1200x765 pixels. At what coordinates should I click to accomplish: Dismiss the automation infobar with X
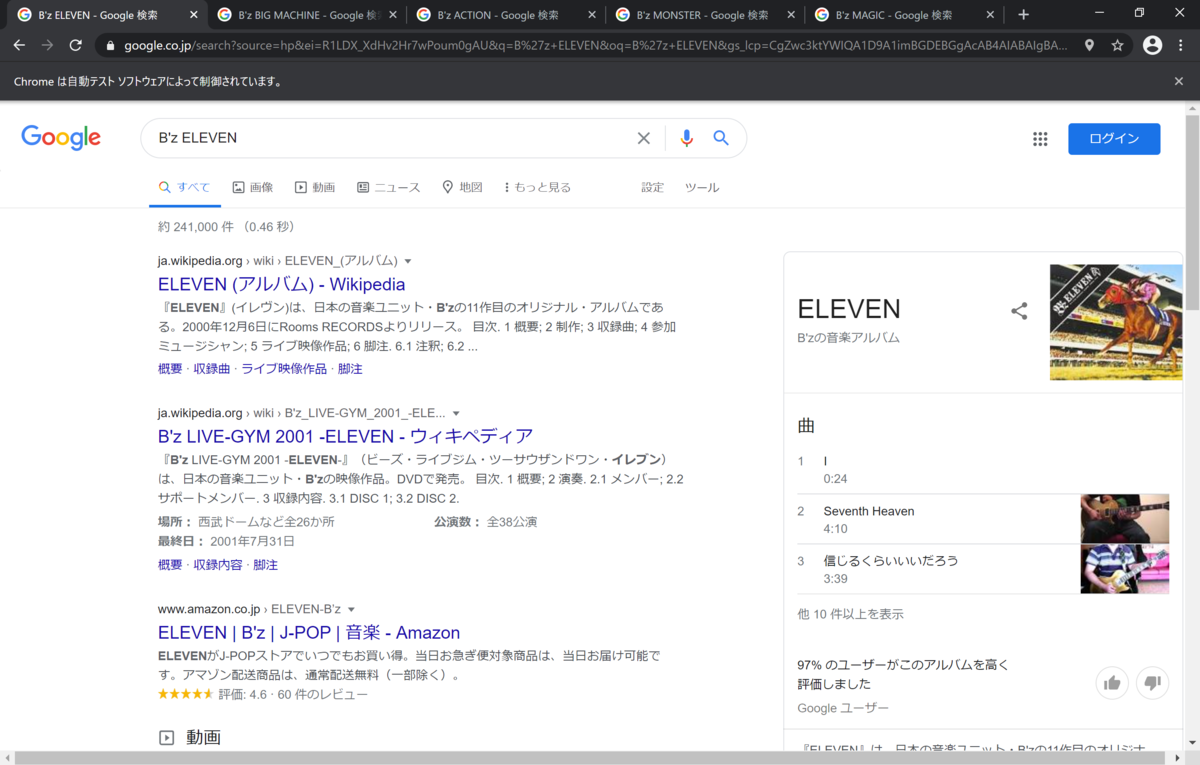pos(1179,81)
